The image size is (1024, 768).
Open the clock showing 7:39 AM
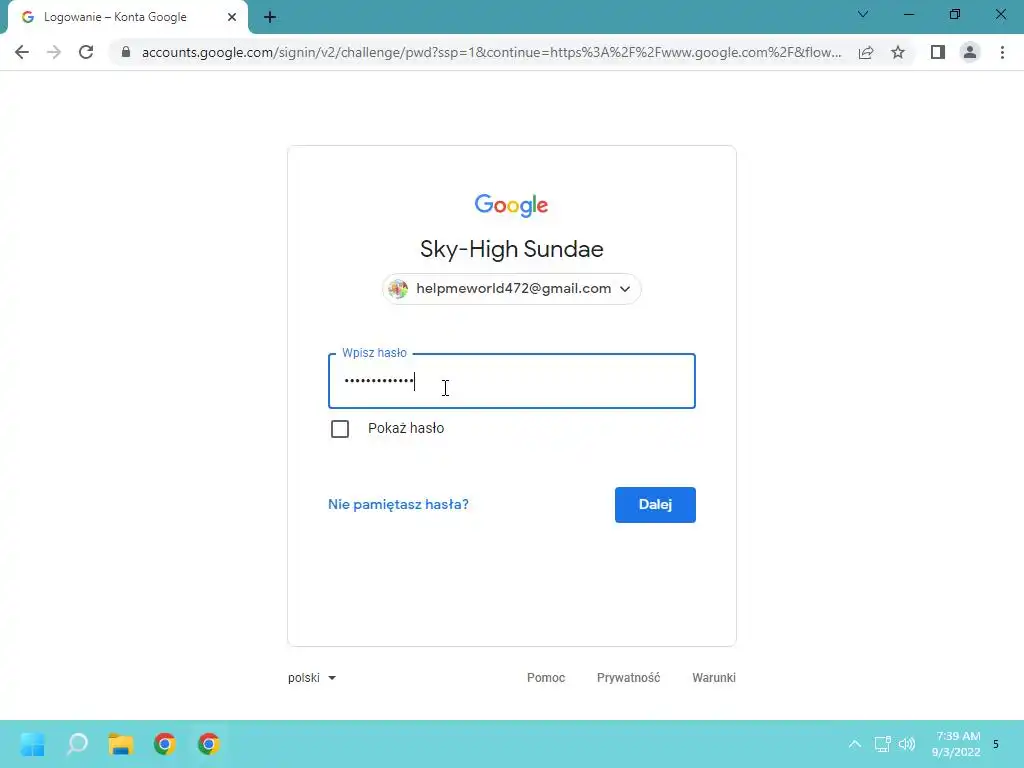(x=957, y=744)
